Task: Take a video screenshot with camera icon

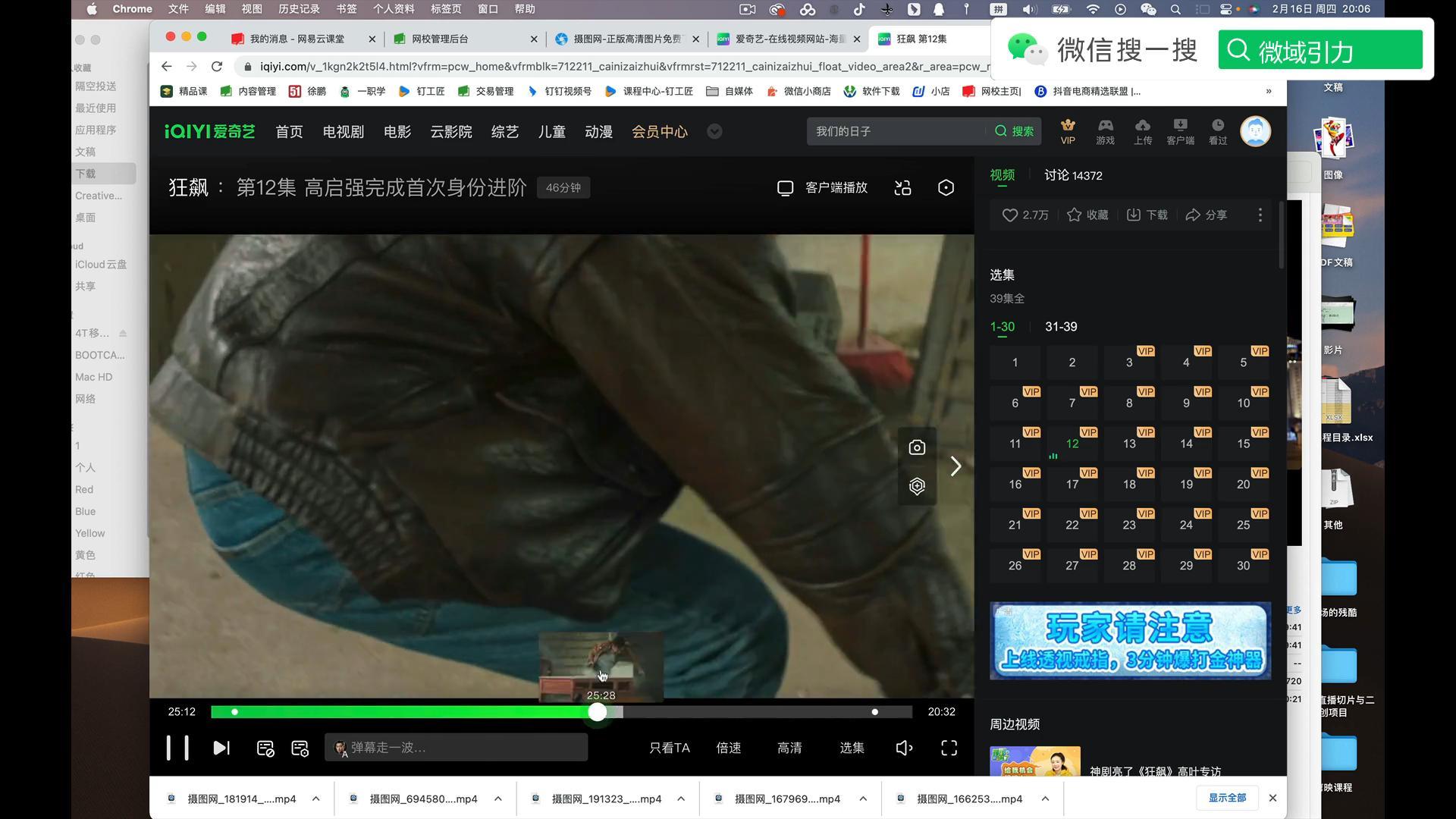Action: click(x=917, y=447)
